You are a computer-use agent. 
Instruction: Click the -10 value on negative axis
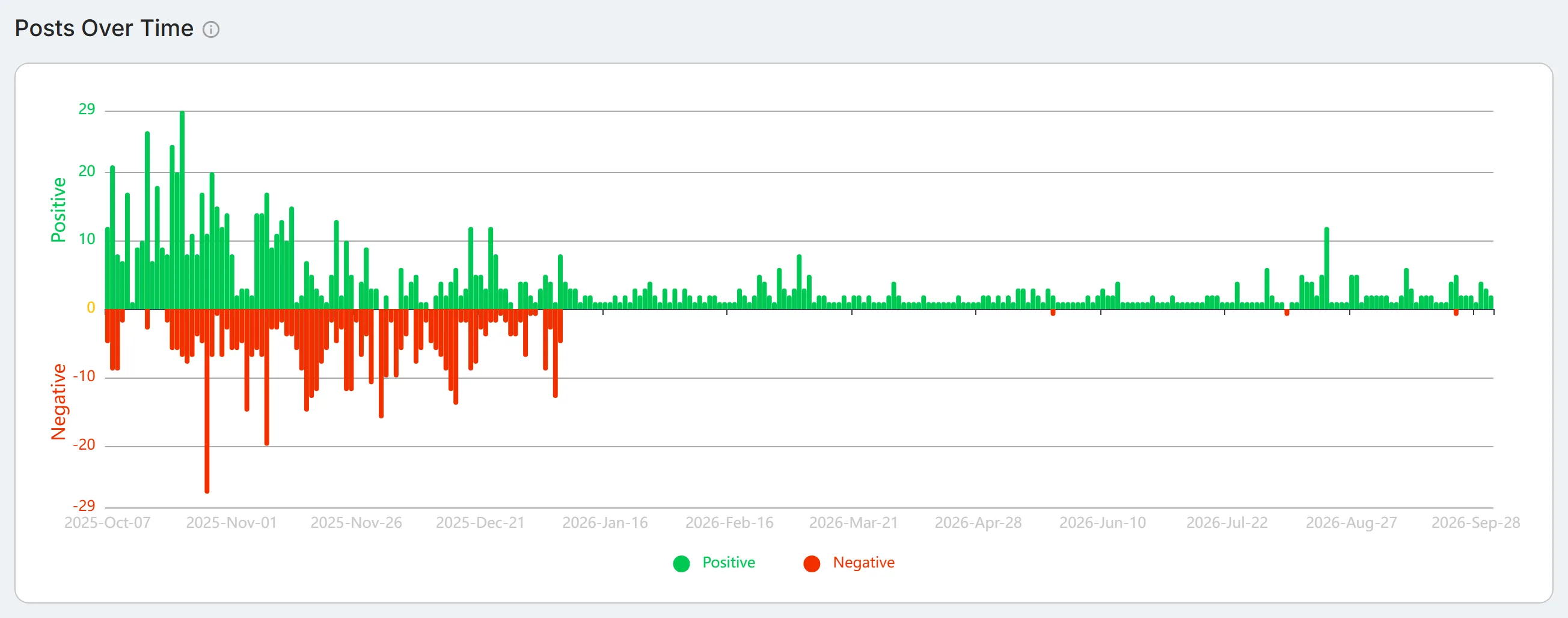coord(84,376)
